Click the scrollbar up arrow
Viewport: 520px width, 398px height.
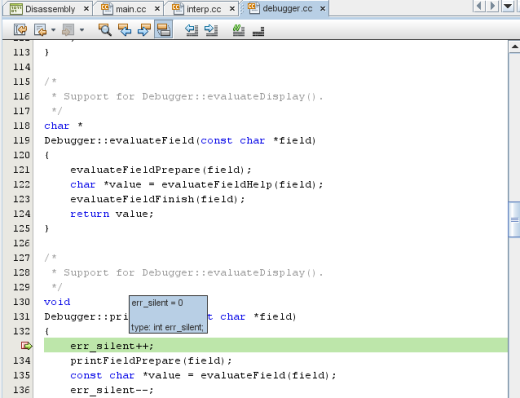click(x=515, y=47)
